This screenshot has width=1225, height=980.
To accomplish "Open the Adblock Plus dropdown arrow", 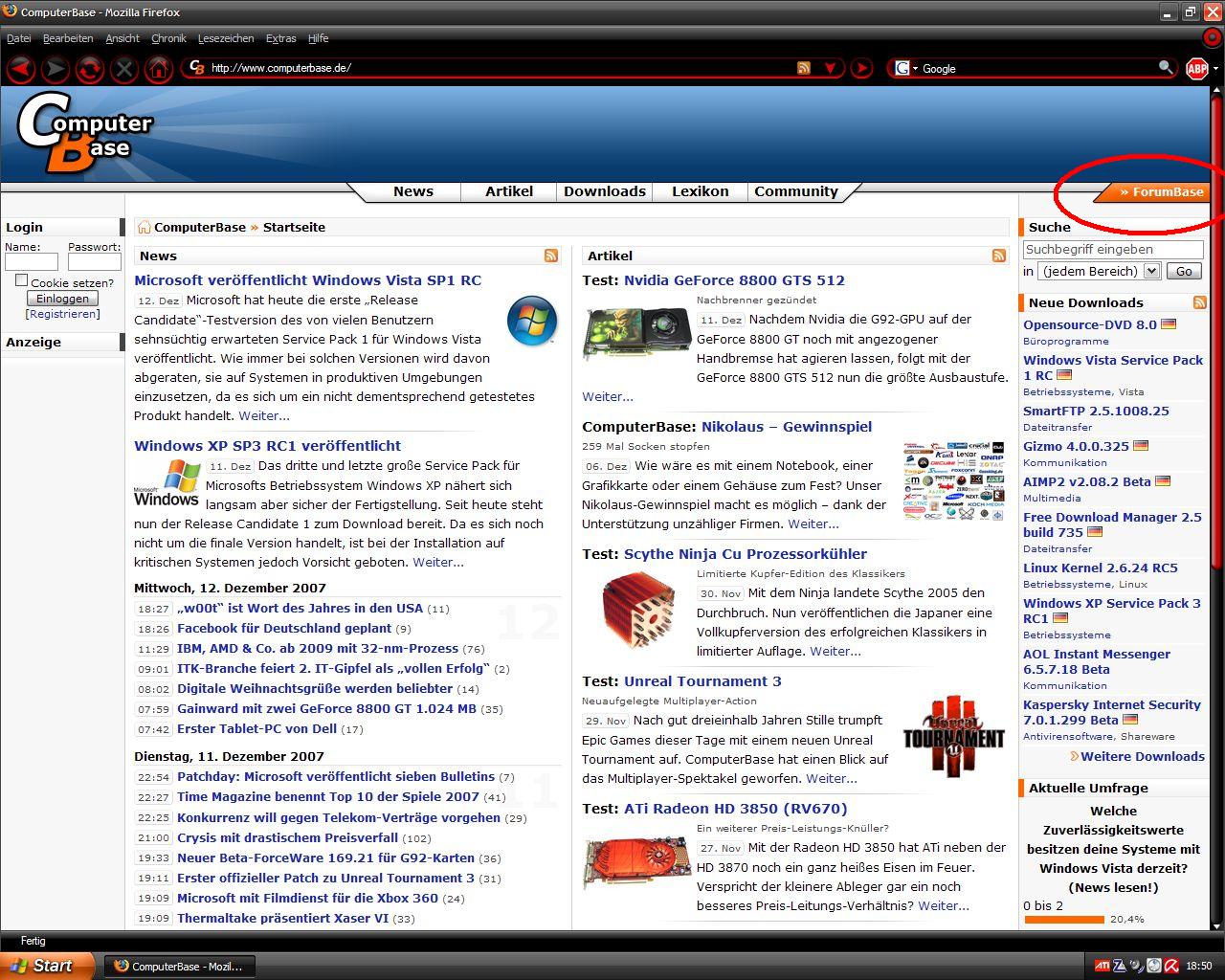I will (1216, 68).
